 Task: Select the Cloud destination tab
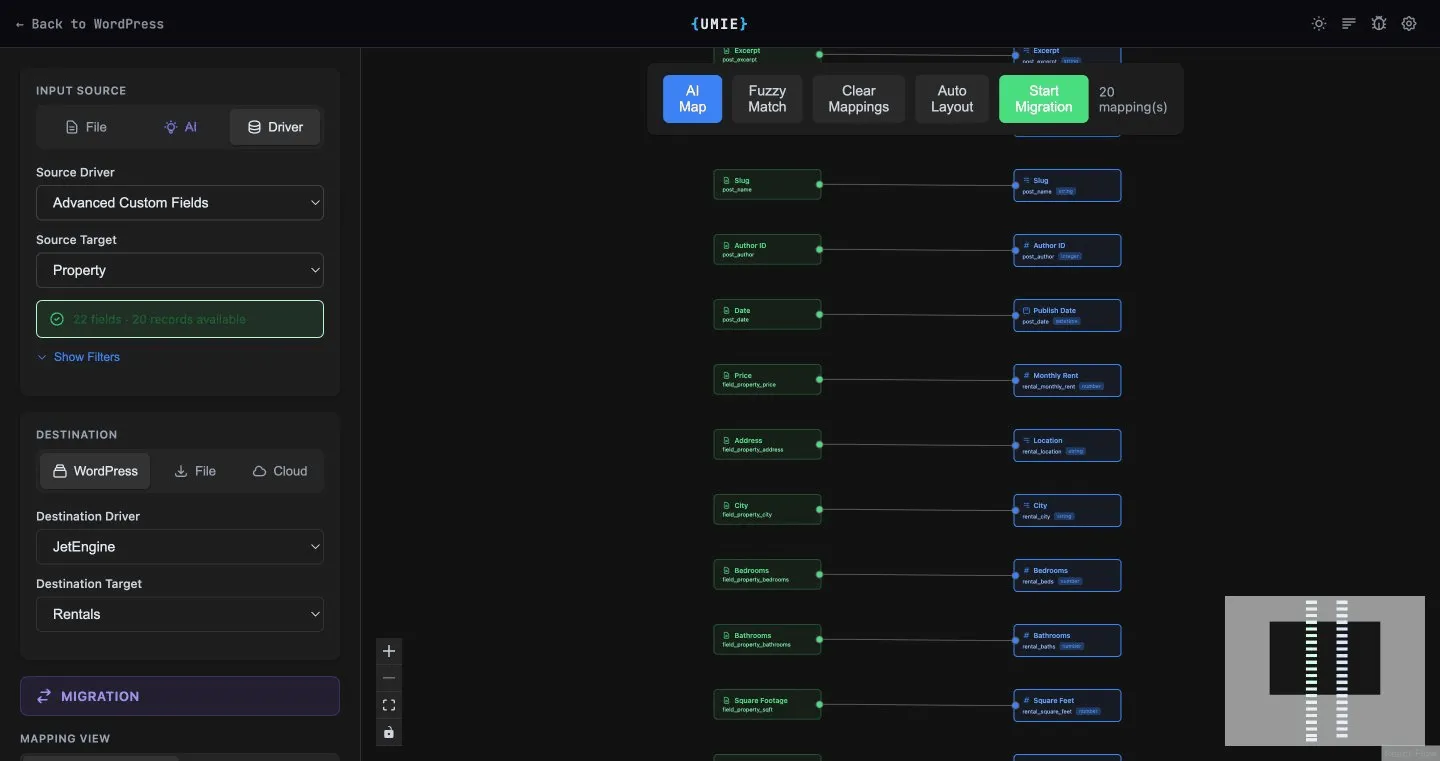[x=280, y=471]
